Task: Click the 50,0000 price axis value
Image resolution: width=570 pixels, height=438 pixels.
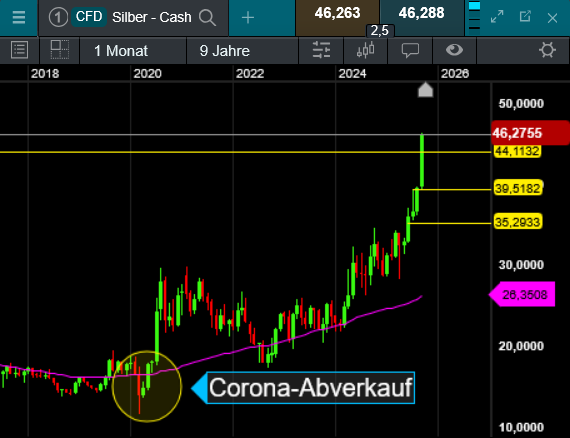Action: [521, 104]
